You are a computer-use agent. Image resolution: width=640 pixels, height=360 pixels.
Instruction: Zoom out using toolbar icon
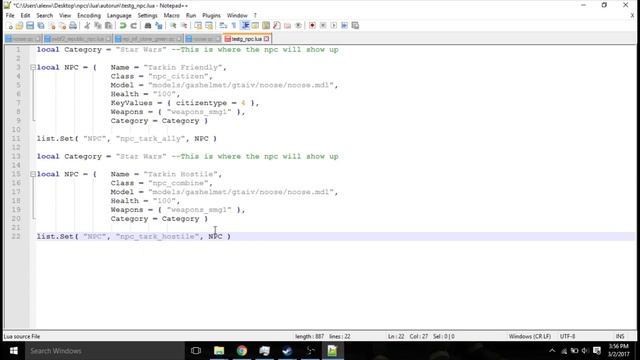[x=184, y=26]
